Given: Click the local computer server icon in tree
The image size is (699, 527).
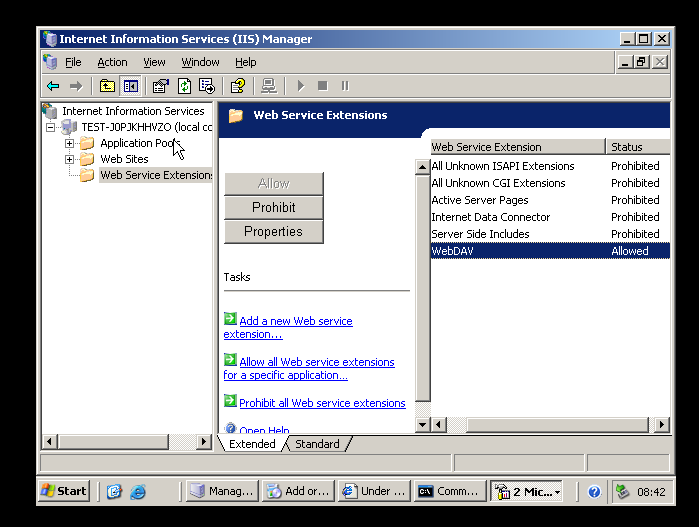Looking at the screenshot, I should (69, 127).
